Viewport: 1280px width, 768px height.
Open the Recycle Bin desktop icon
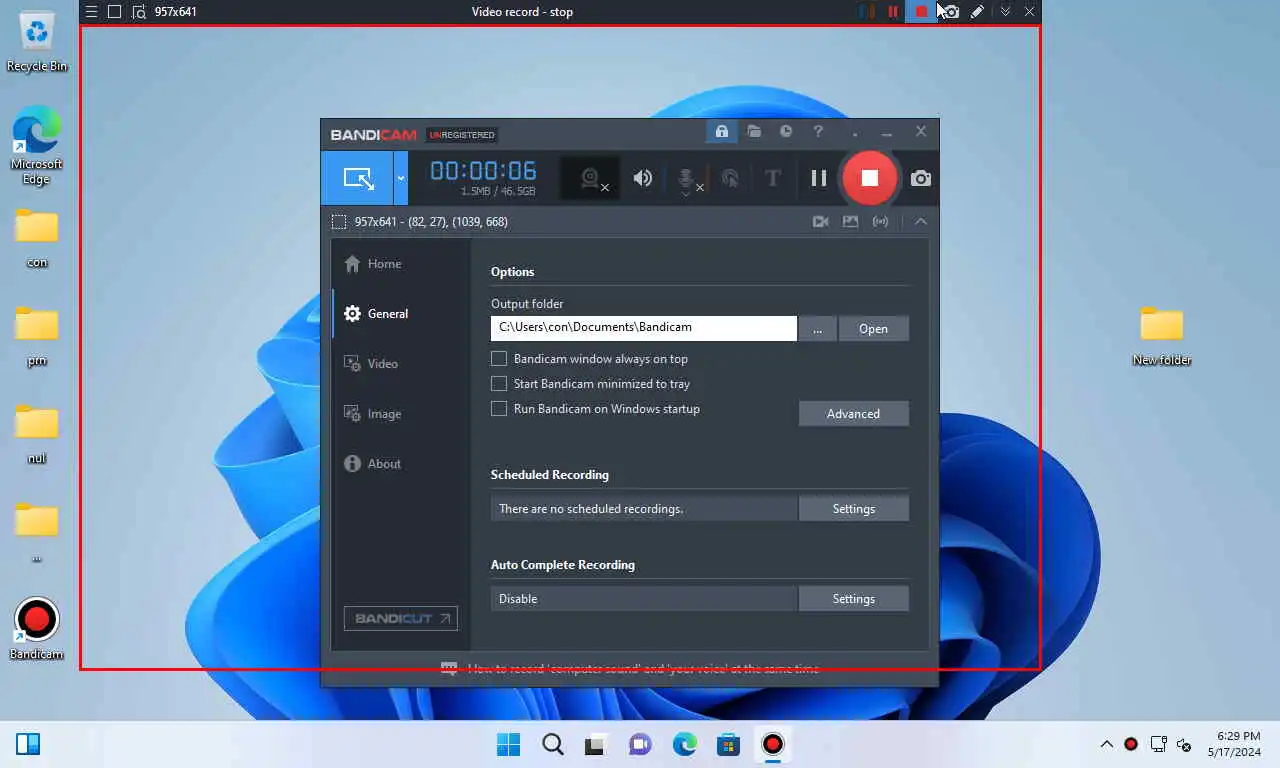[x=37, y=43]
